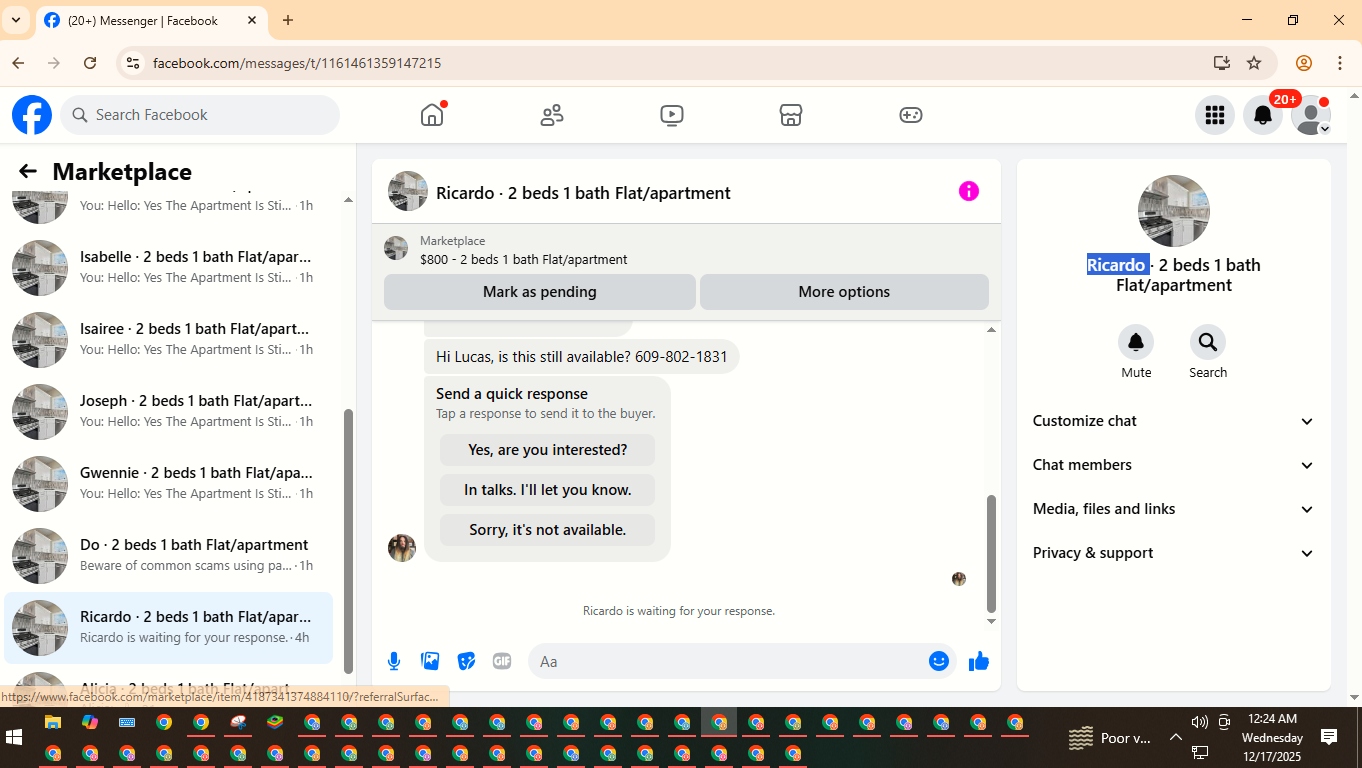Click the Search Facebook field
The image size is (1362, 768).
pos(200,115)
